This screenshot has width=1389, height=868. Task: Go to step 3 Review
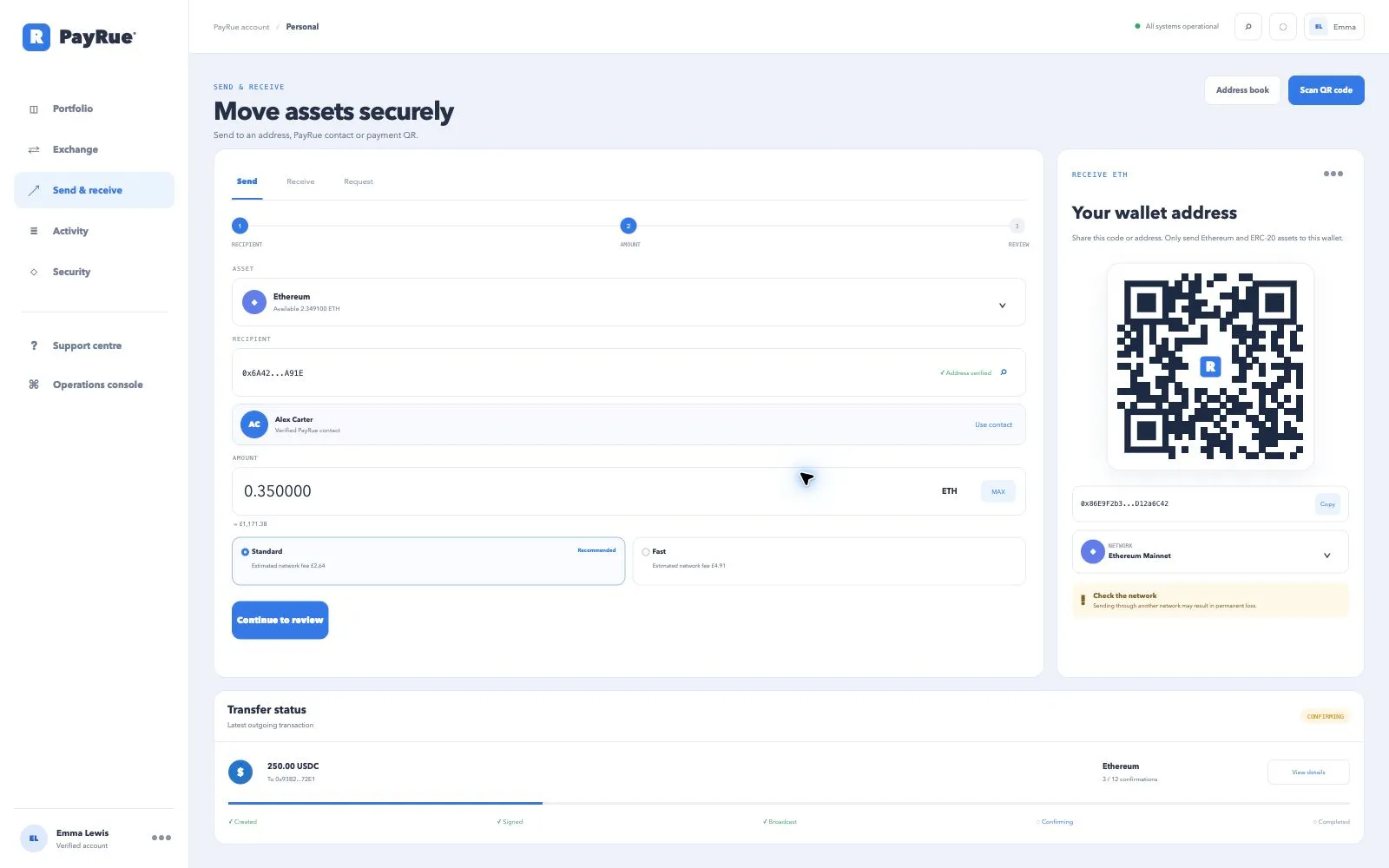1017,226
